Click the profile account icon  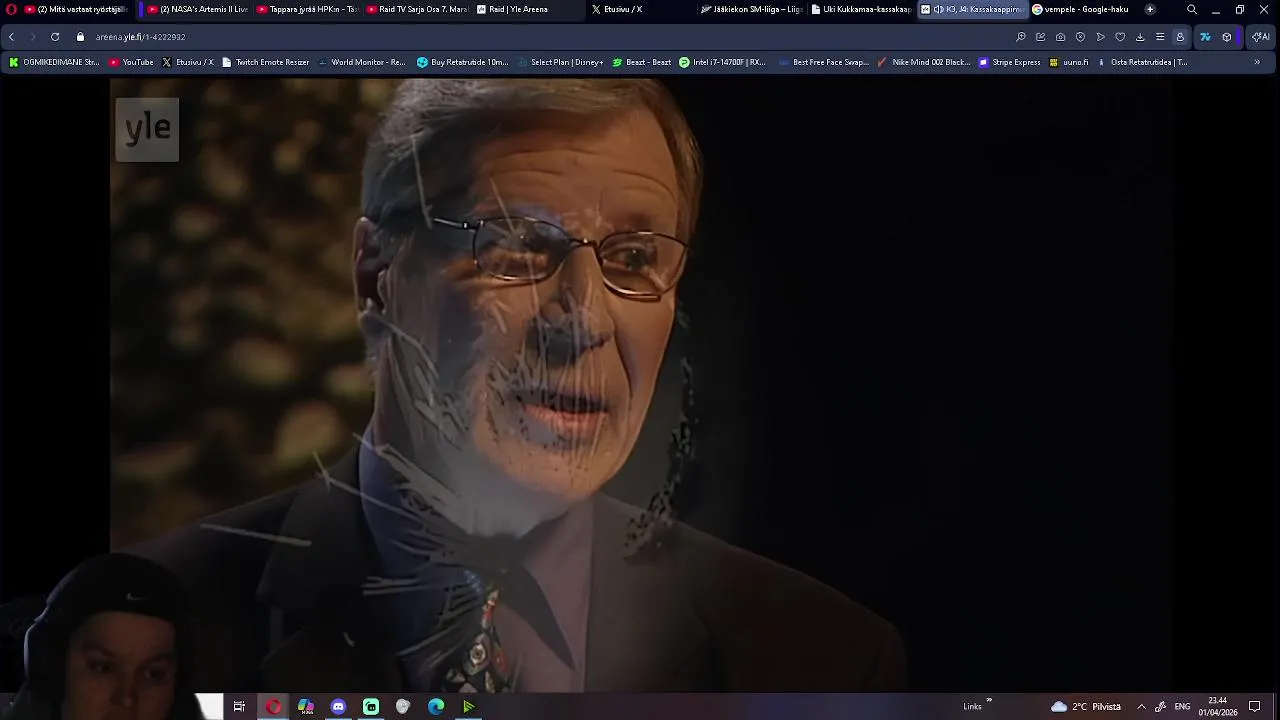point(1180,37)
